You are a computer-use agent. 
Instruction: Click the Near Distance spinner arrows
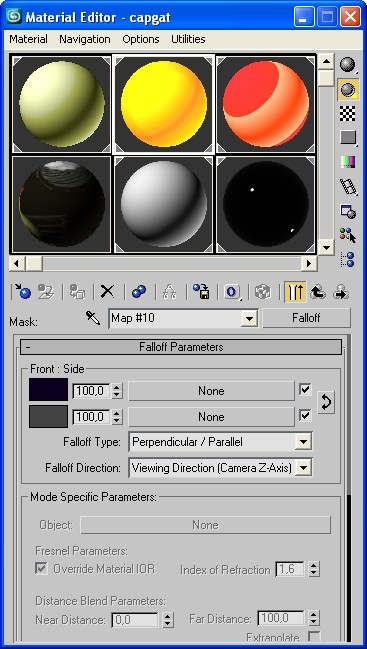tap(168, 620)
